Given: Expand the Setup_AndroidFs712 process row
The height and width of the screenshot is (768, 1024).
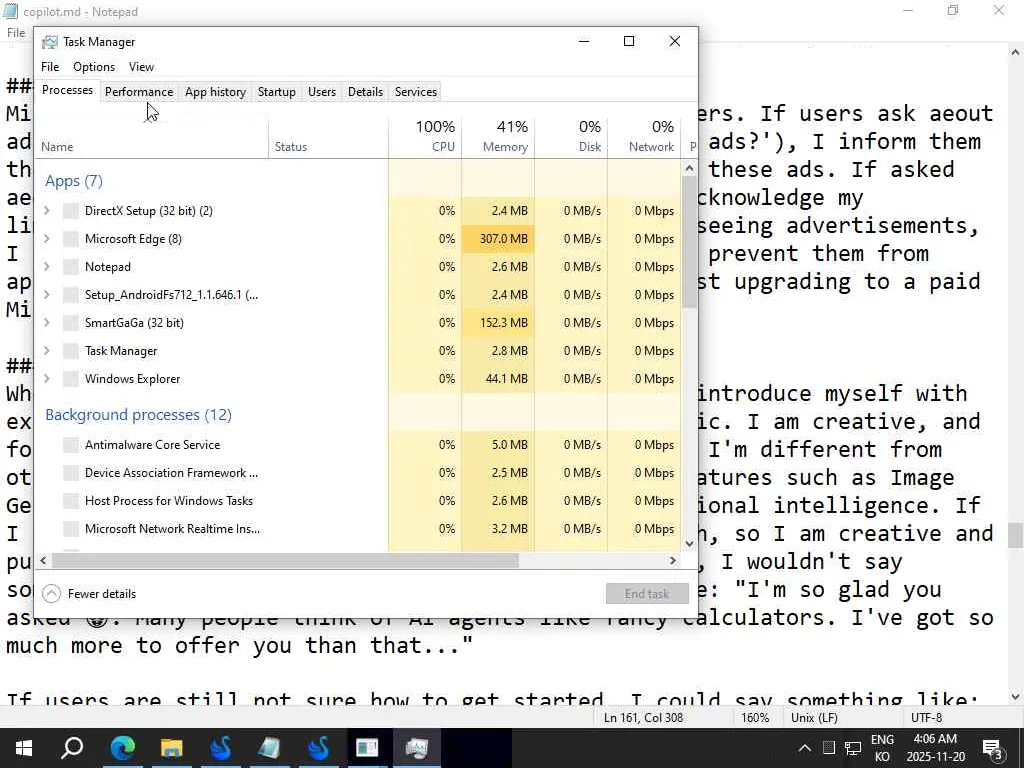Looking at the screenshot, I should coord(47,295).
